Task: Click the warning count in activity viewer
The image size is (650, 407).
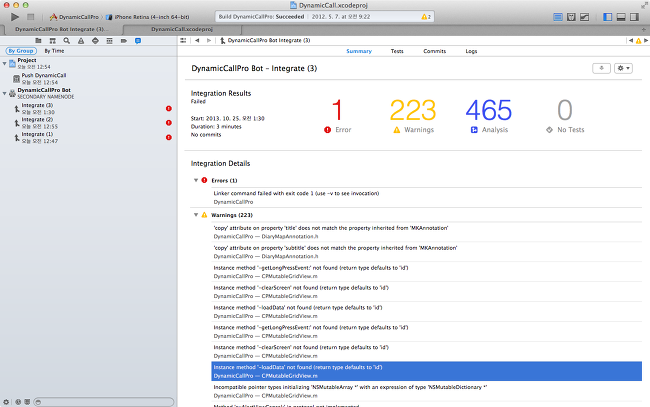Action: click(426, 17)
